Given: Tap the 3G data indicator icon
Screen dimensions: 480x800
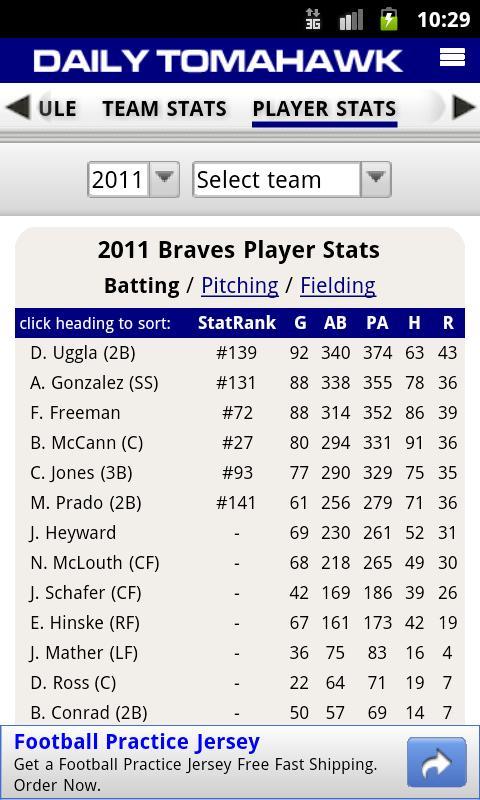Looking at the screenshot, I should pyautogui.click(x=313, y=19).
